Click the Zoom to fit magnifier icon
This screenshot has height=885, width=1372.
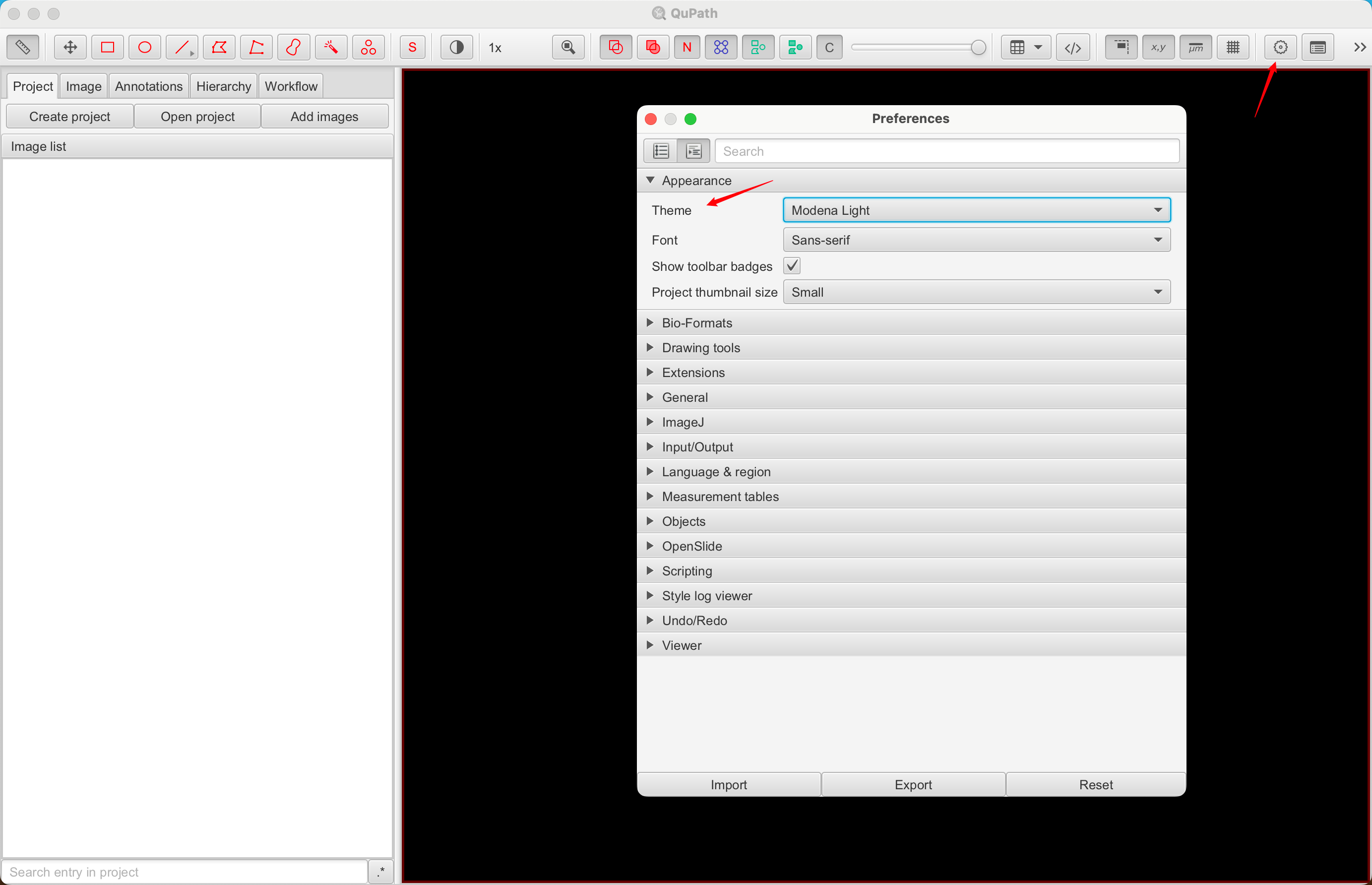point(568,47)
